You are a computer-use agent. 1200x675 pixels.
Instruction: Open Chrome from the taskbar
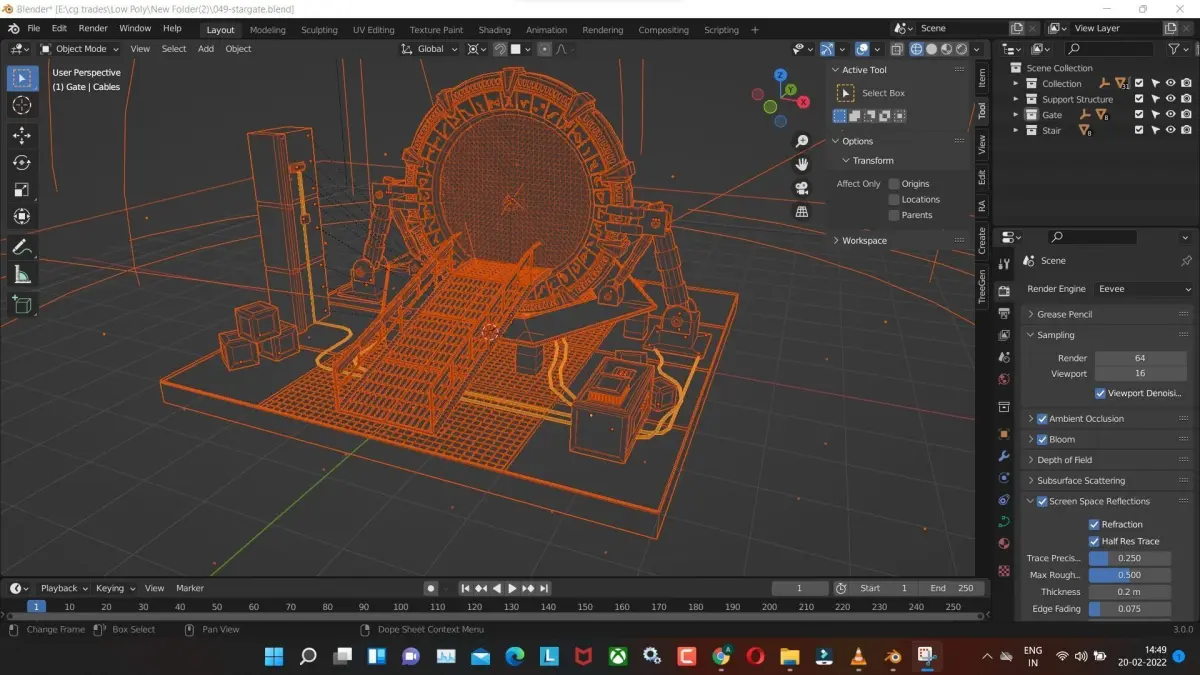pos(720,656)
